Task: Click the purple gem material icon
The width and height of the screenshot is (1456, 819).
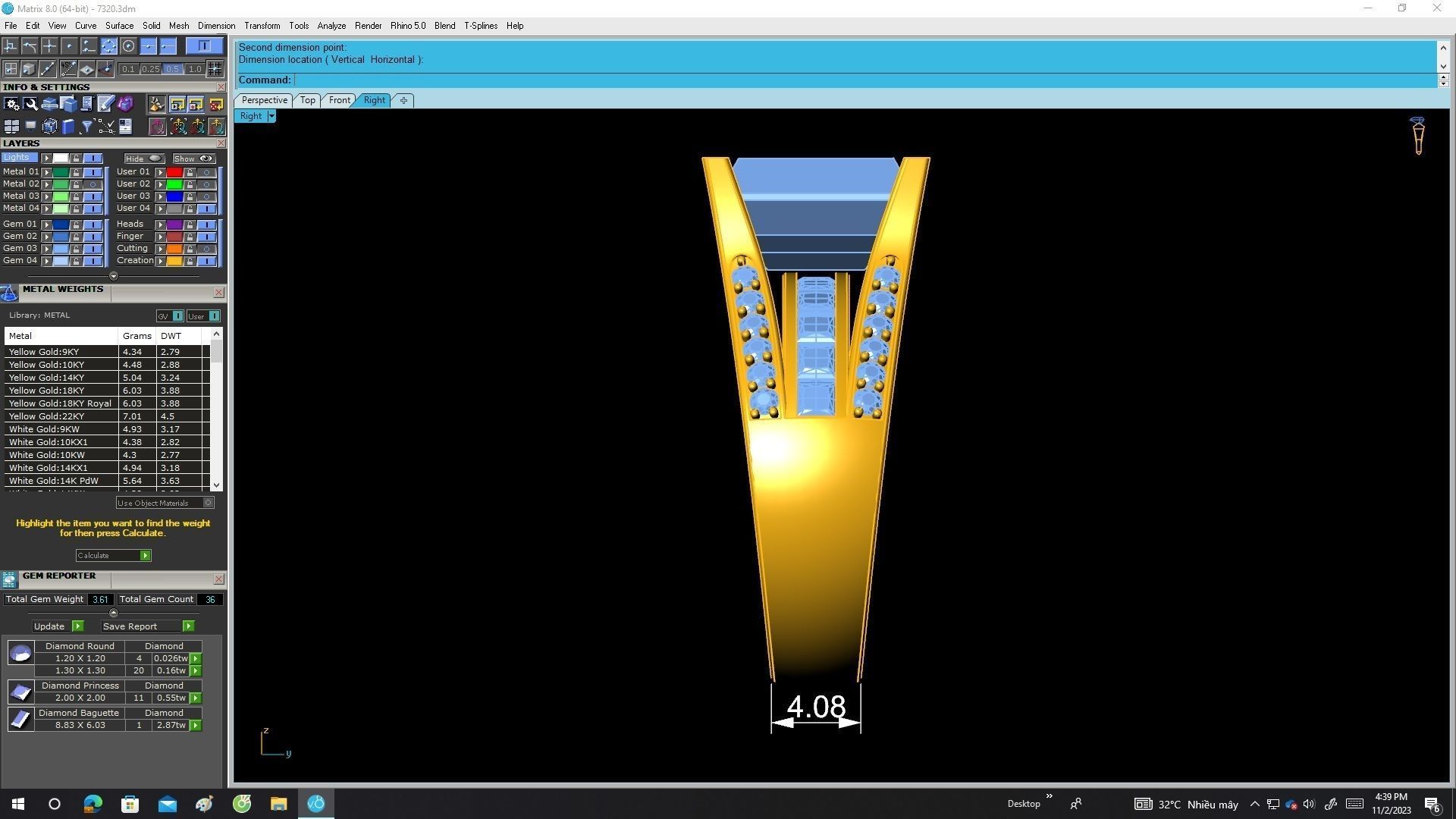Action: click(x=125, y=104)
